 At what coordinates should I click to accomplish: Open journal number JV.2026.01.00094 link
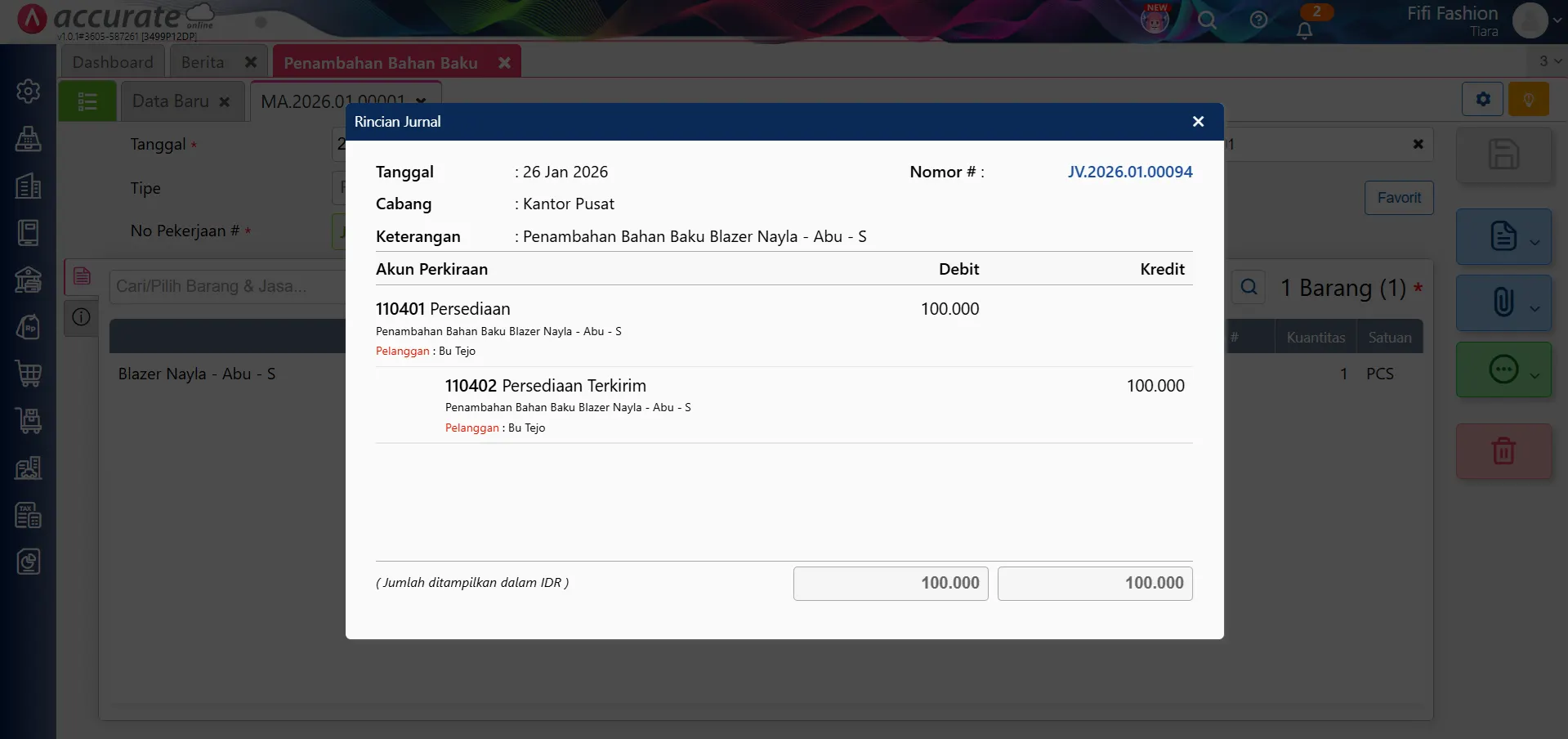[1129, 172]
